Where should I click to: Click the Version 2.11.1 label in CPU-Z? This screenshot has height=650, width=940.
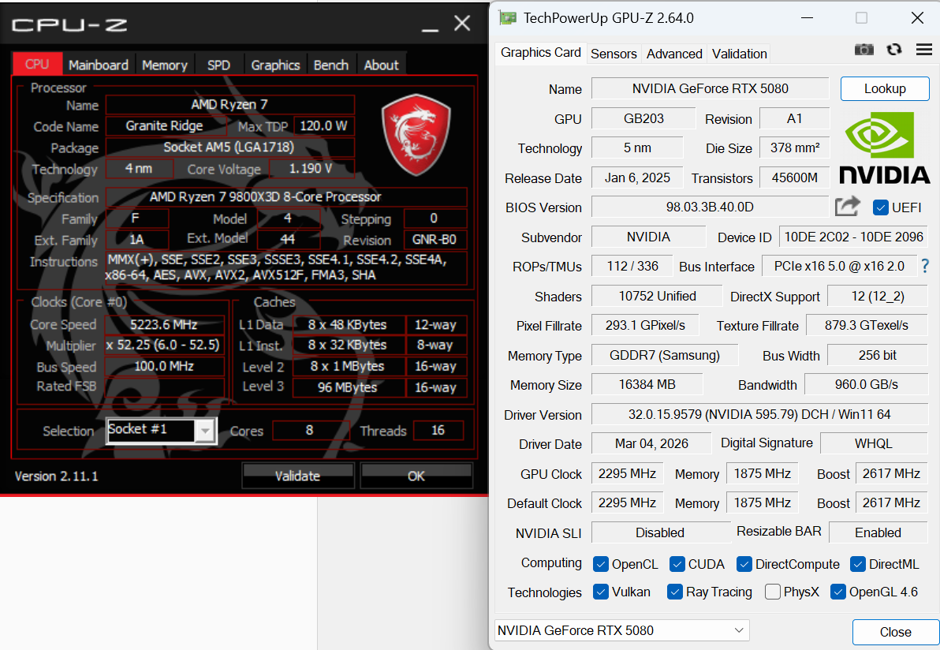56,476
